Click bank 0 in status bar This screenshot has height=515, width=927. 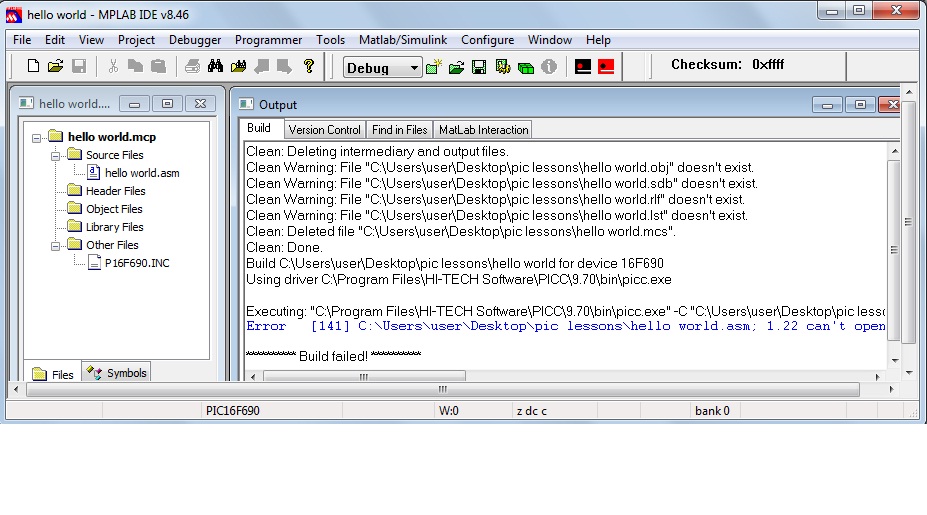pyautogui.click(x=712, y=410)
